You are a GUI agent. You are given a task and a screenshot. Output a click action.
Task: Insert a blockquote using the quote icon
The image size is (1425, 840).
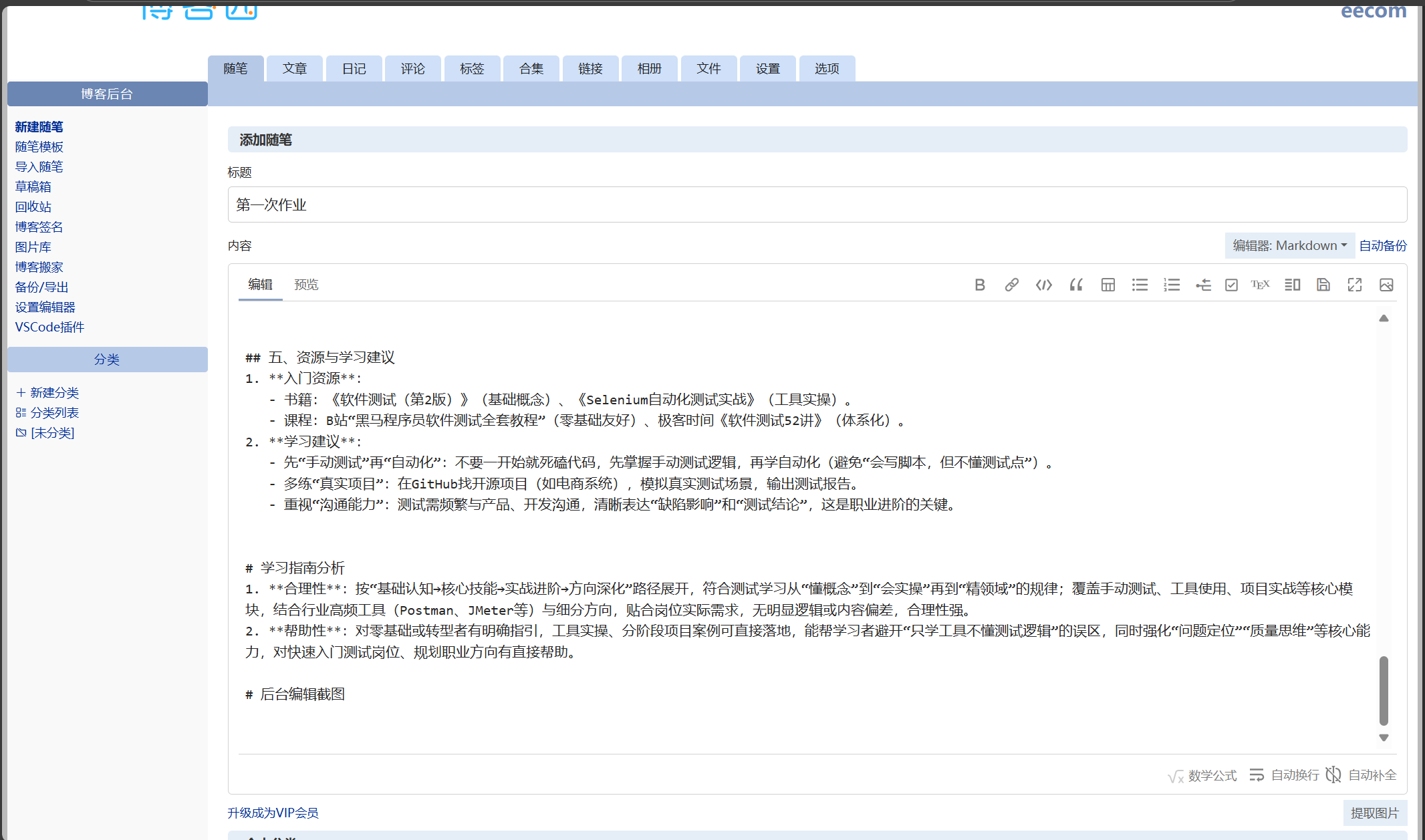(1075, 284)
